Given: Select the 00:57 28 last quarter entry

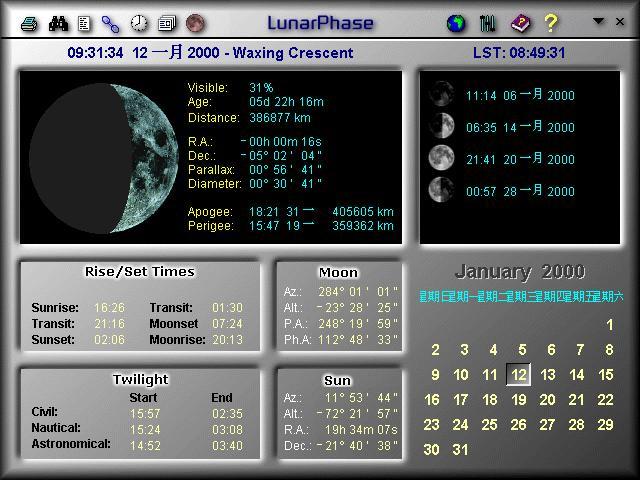Looking at the screenshot, I should (x=520, y=190).
